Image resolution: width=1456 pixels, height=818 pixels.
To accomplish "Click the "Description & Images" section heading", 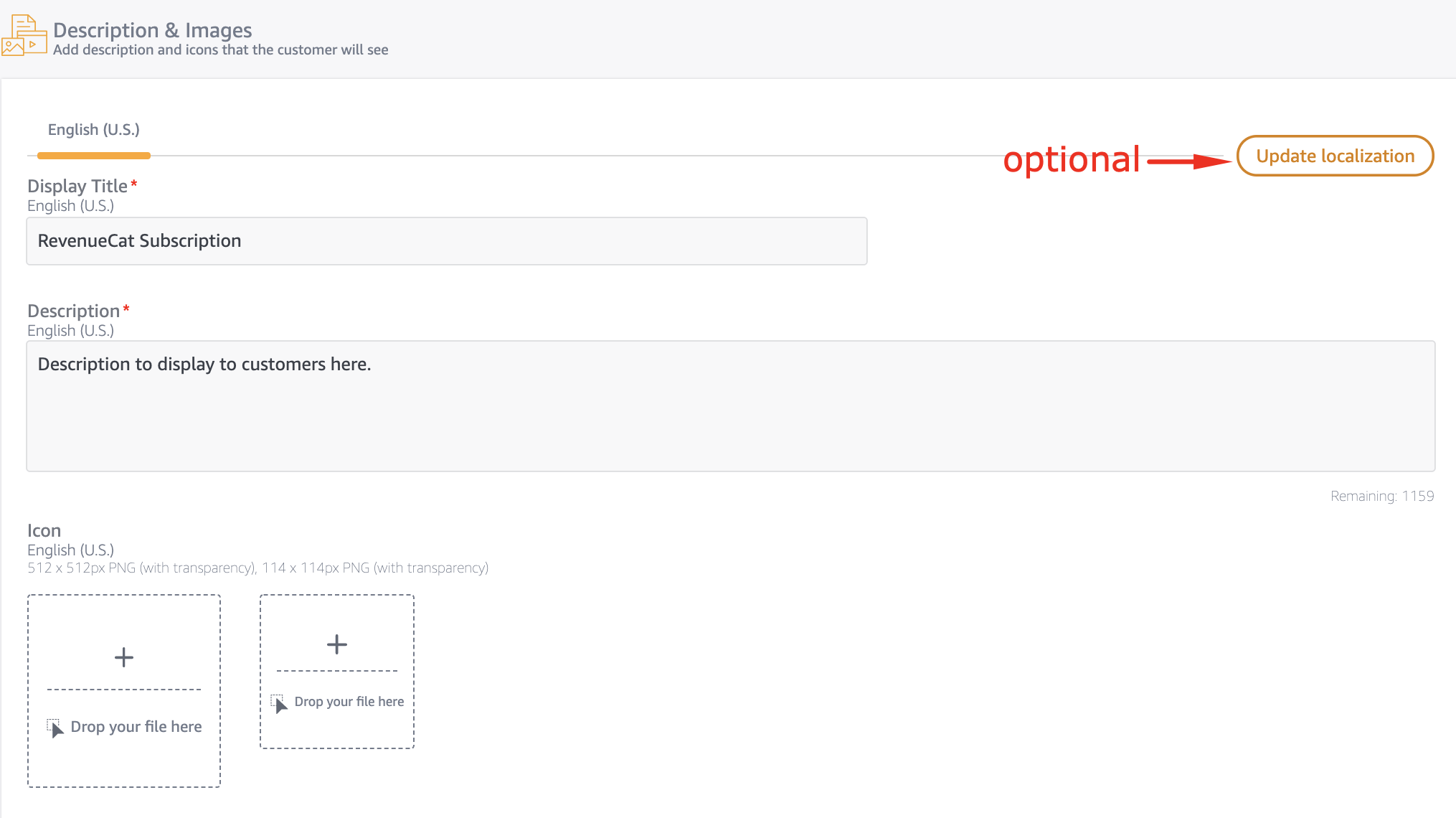I will [153, 30].
